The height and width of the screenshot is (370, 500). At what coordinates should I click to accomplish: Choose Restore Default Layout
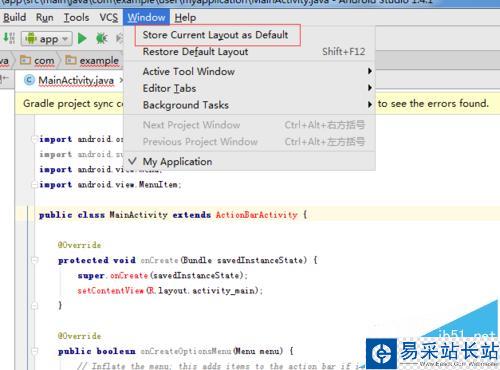tap(249, 52)
